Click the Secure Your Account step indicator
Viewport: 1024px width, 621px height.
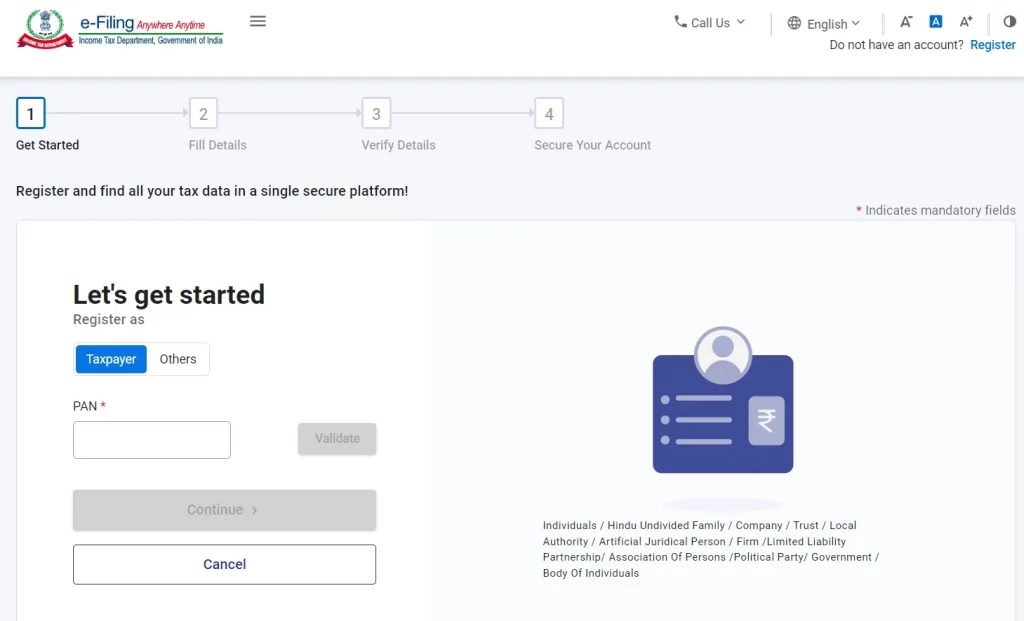(x=549, y=113)
